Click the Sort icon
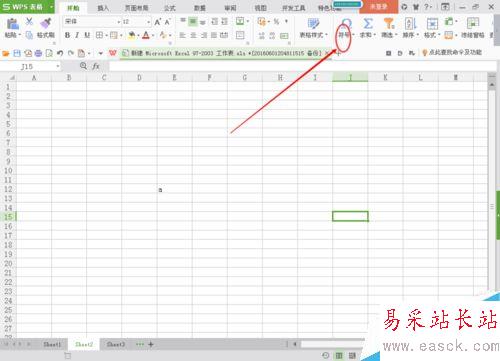 point(410,23)
